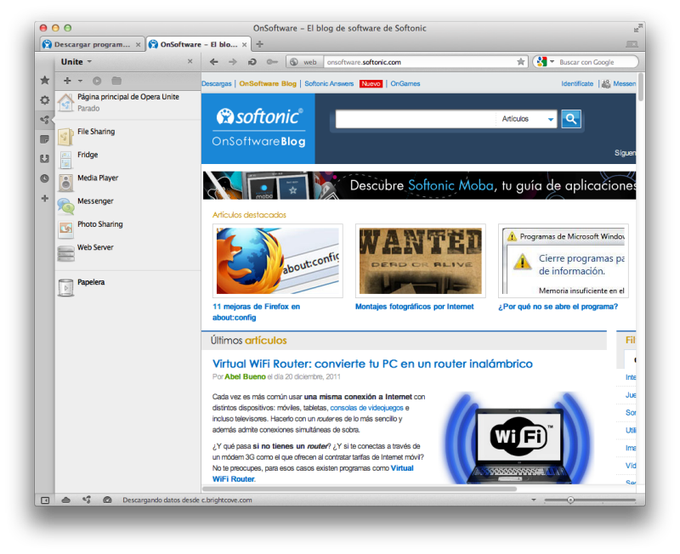Screen dimensions: 680x554
Task: Open the OnSoftware Blog nav link
Action: coord(268,84)
